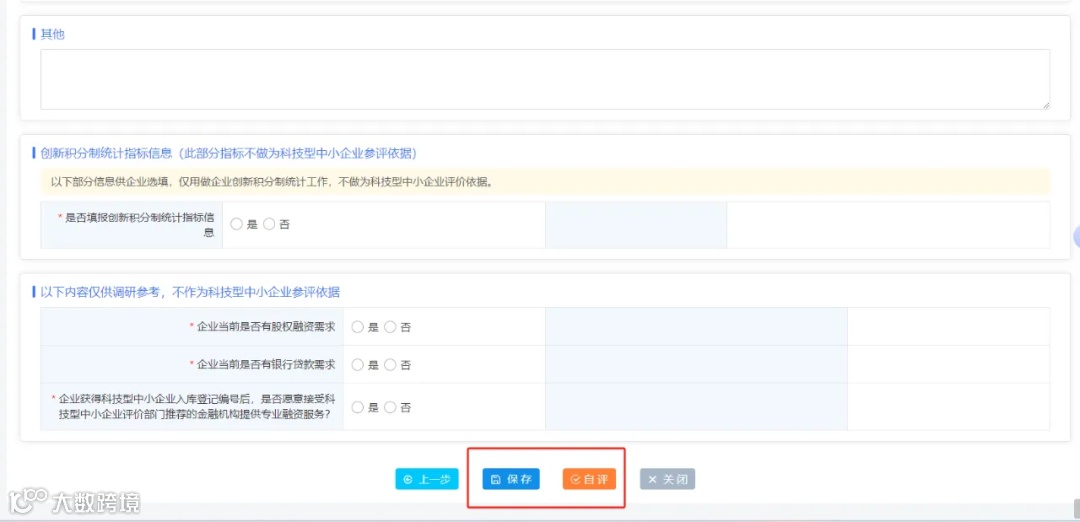Click the yellow notice 以下部分信息供企业选填
The image size is (1080, 522).
(545, 182)
